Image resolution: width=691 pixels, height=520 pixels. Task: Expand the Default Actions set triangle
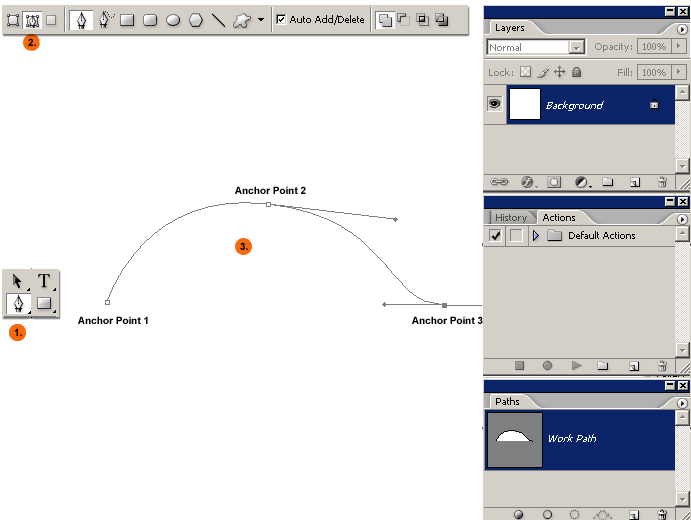pos(535,235)
